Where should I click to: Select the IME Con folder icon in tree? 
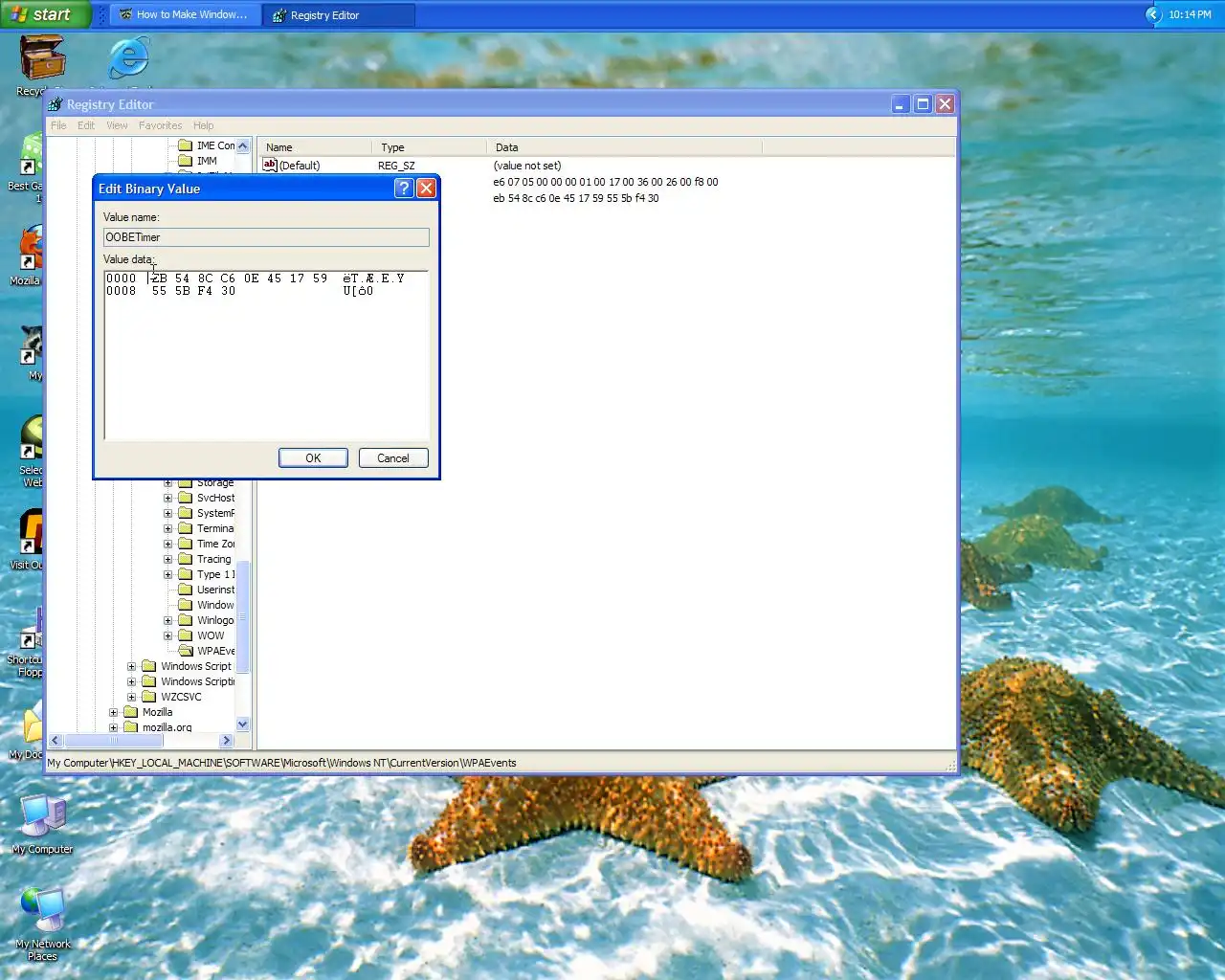[186, 145]
